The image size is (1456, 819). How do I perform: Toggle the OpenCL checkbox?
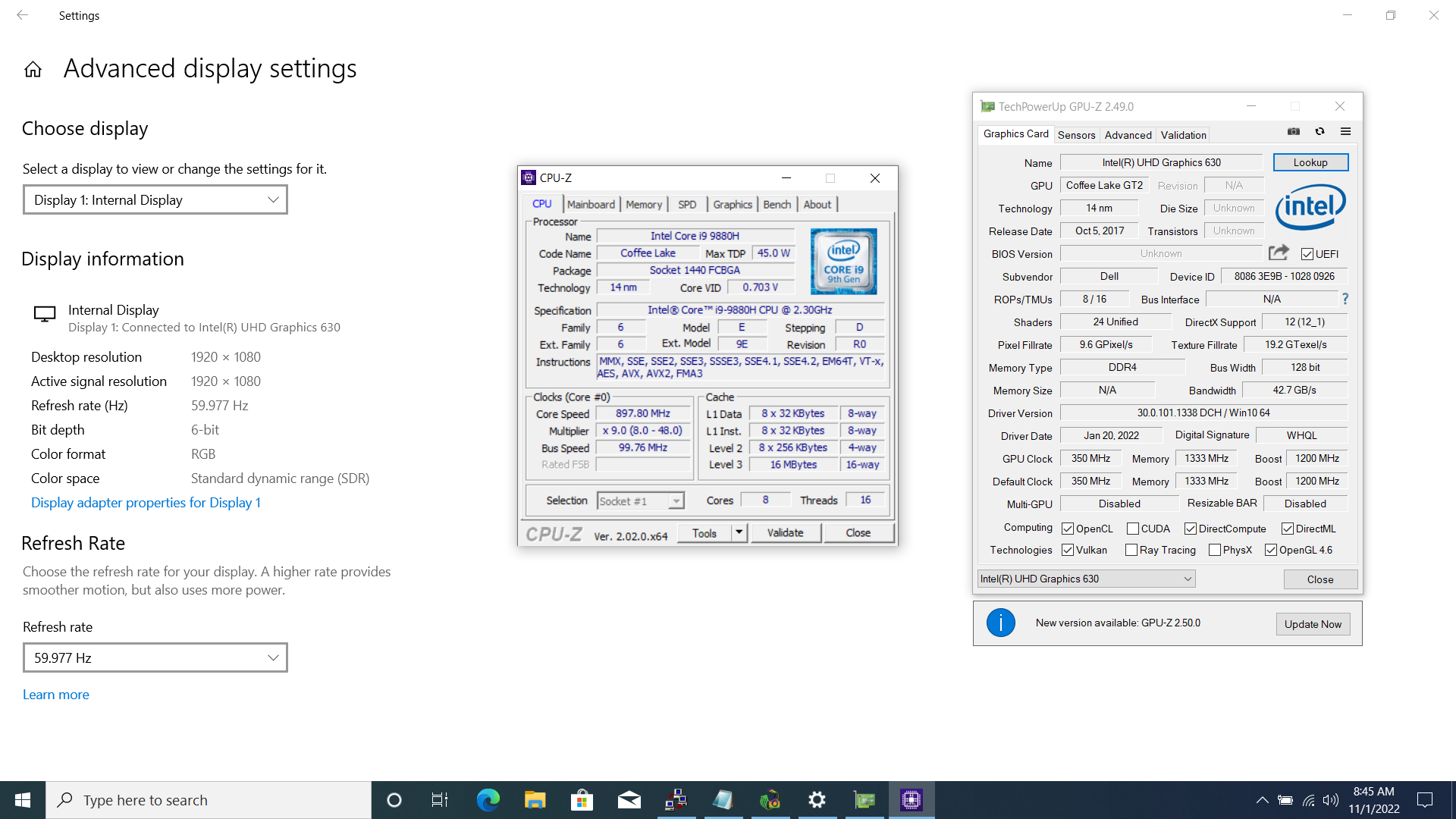coord(1068,529)
